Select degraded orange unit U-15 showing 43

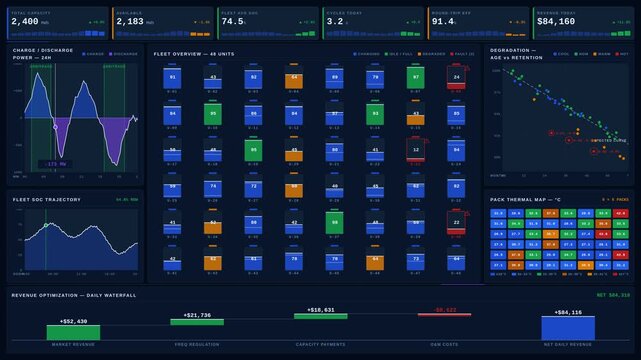[x=415, y=114]
